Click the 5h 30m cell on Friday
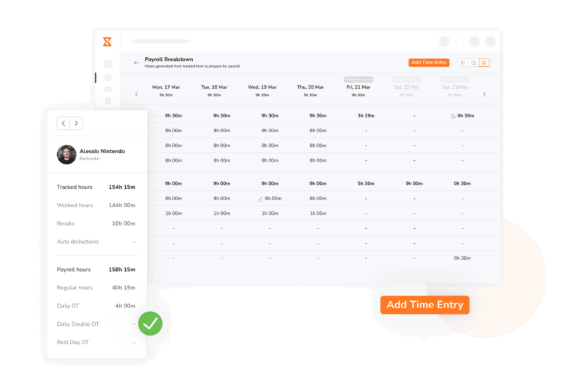The image size is (567, 381). coord(366,184)
